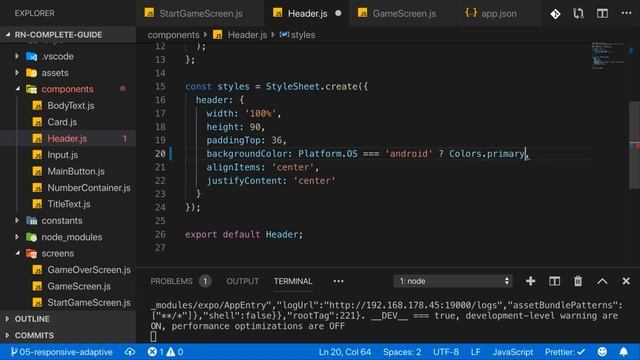This screenshot has width=640, height=360.
Task: Select the TERMINAL panel tab
Action: pos(293,281)
